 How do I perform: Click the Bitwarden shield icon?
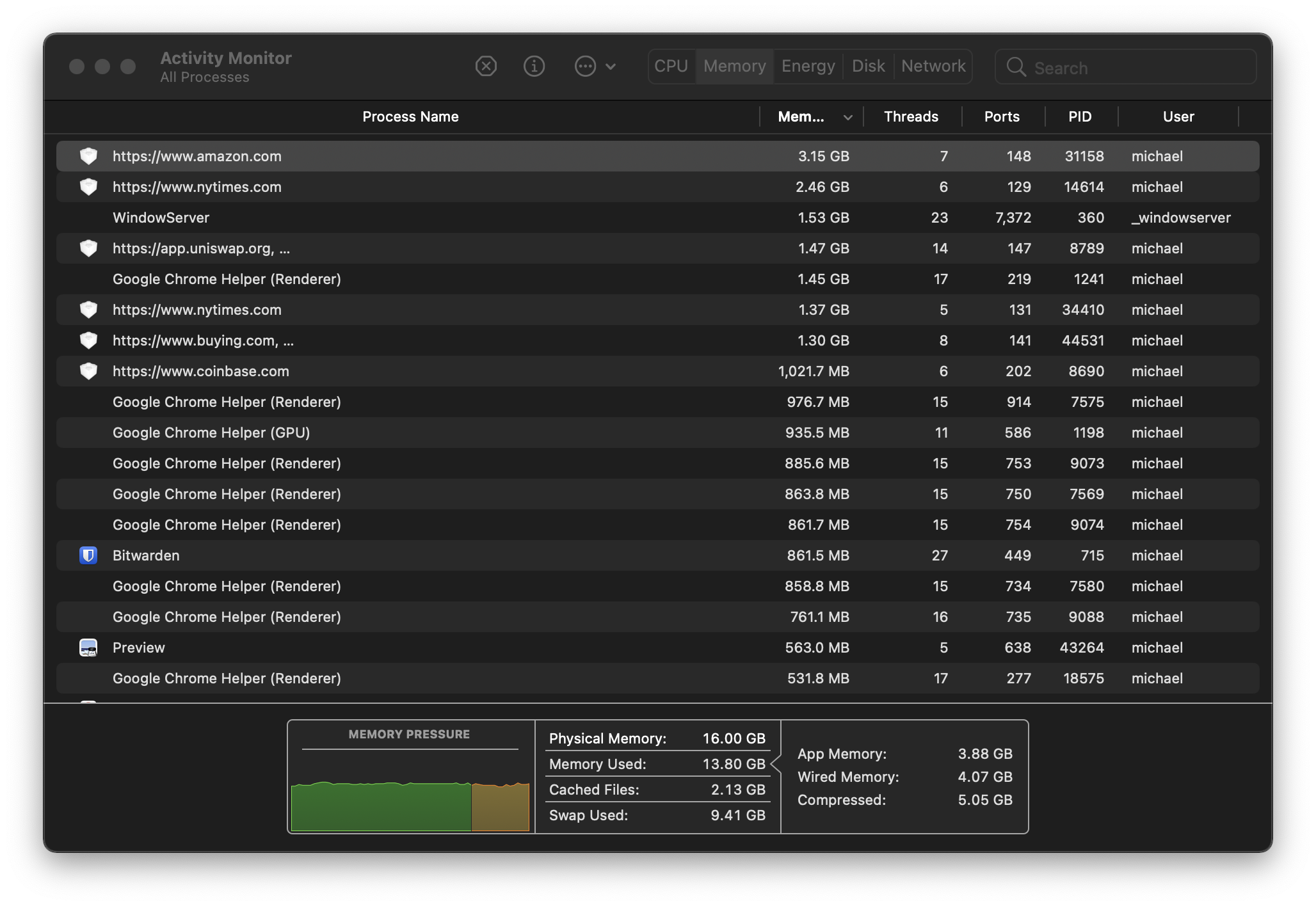pyautogui.click(x=88, y=555)
